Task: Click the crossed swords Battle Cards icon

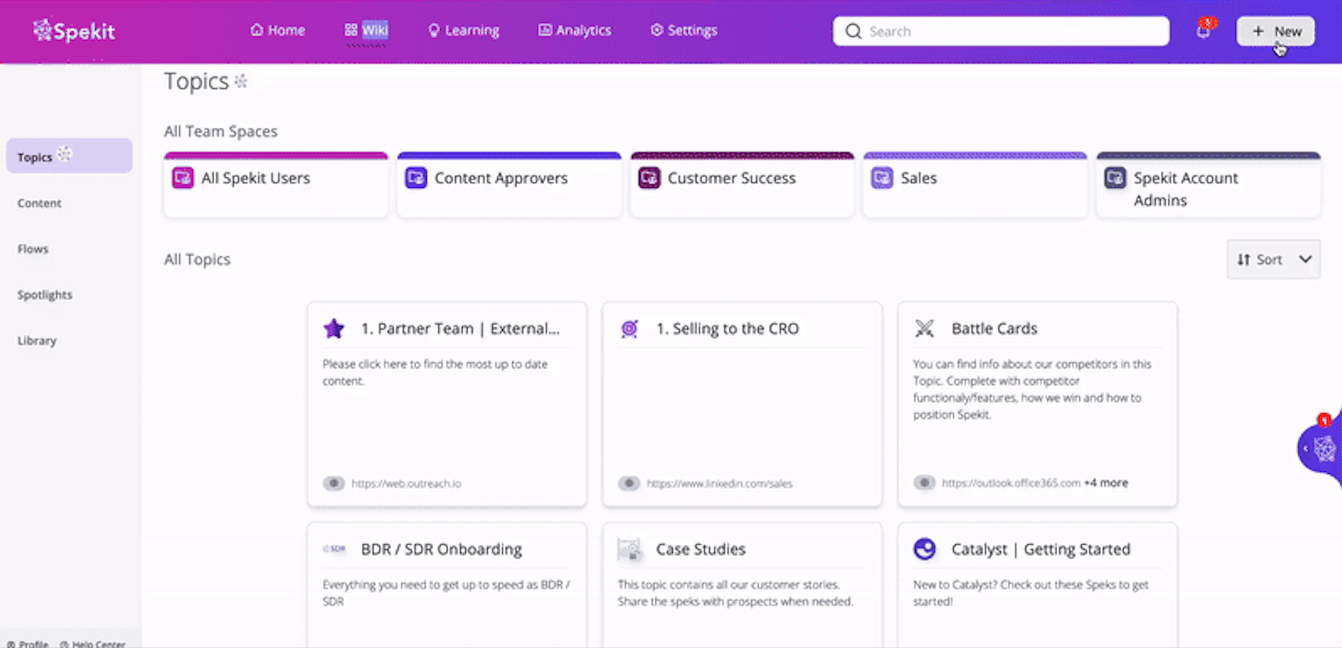Action: coord(924,328)
